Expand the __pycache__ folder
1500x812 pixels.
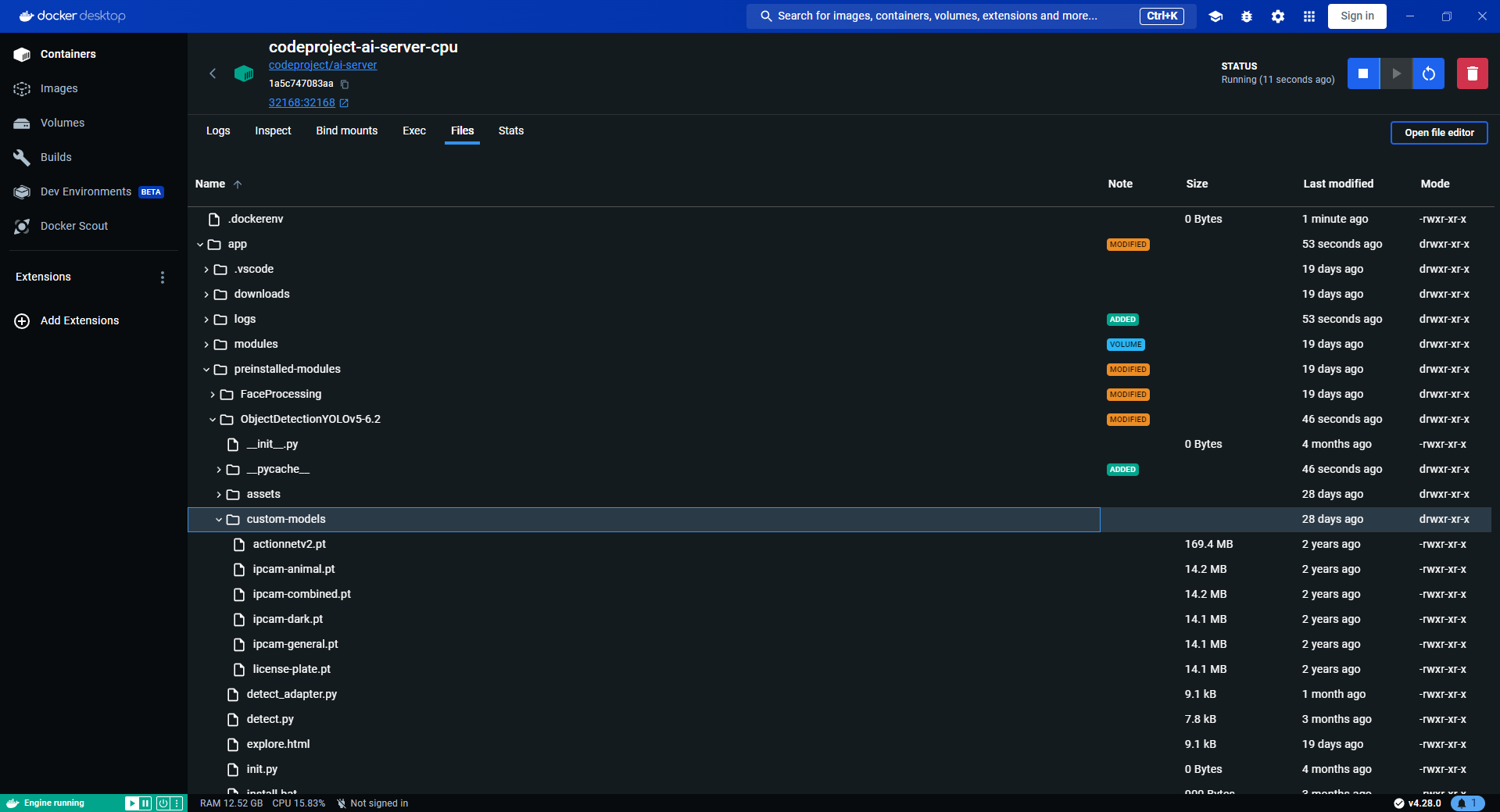(219, 470)
